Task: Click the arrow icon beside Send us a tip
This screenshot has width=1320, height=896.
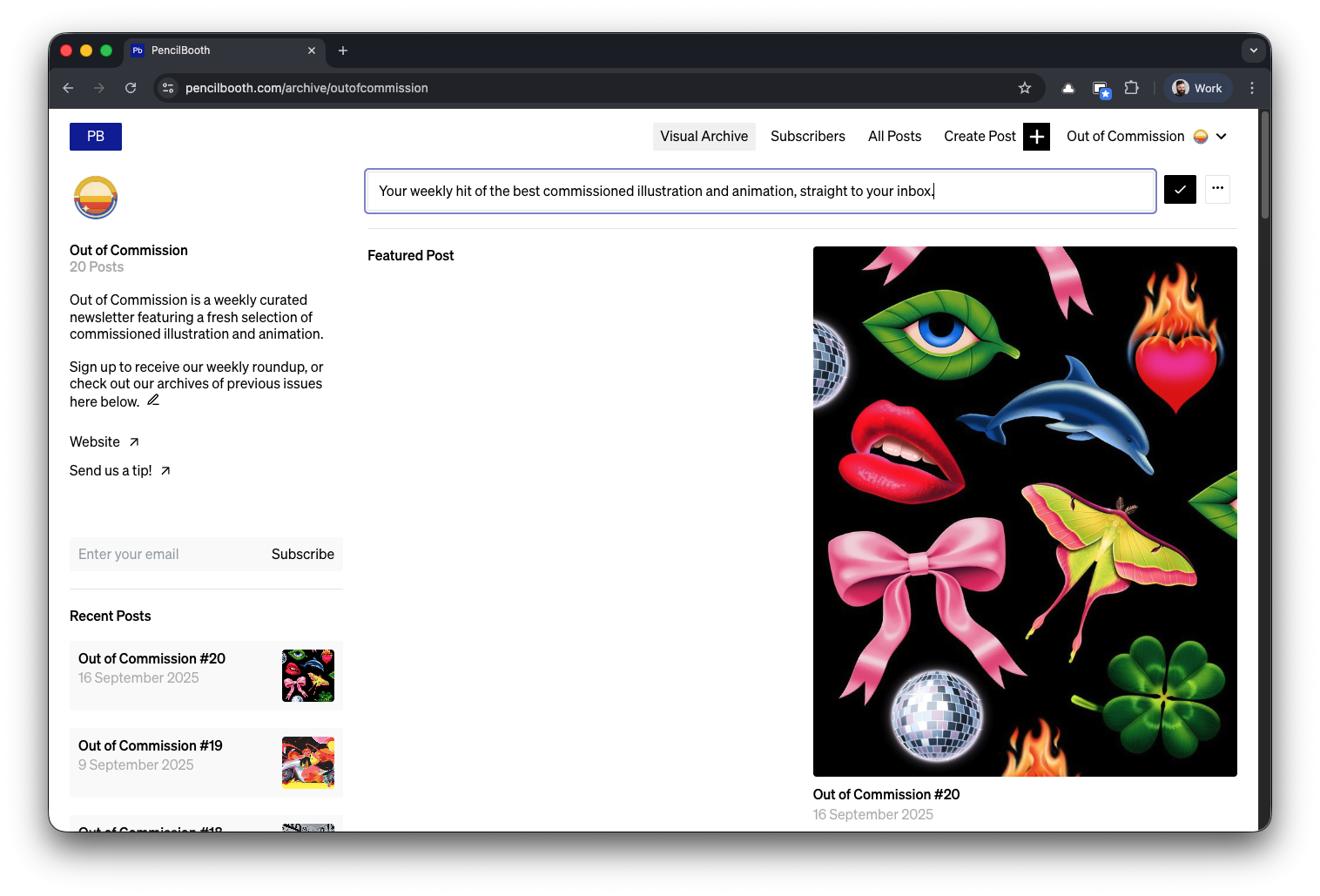Action: [x=165, y=471]
